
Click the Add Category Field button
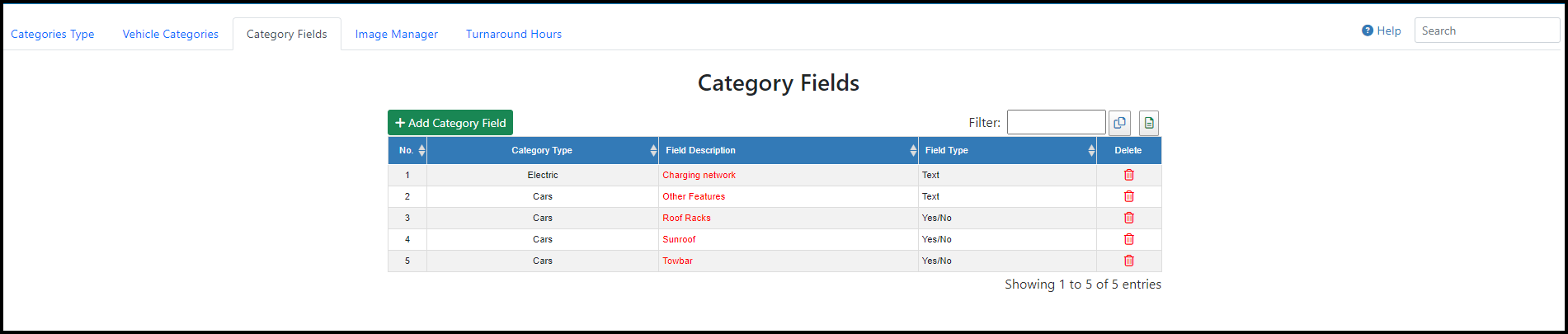click(x=450, y=123)
